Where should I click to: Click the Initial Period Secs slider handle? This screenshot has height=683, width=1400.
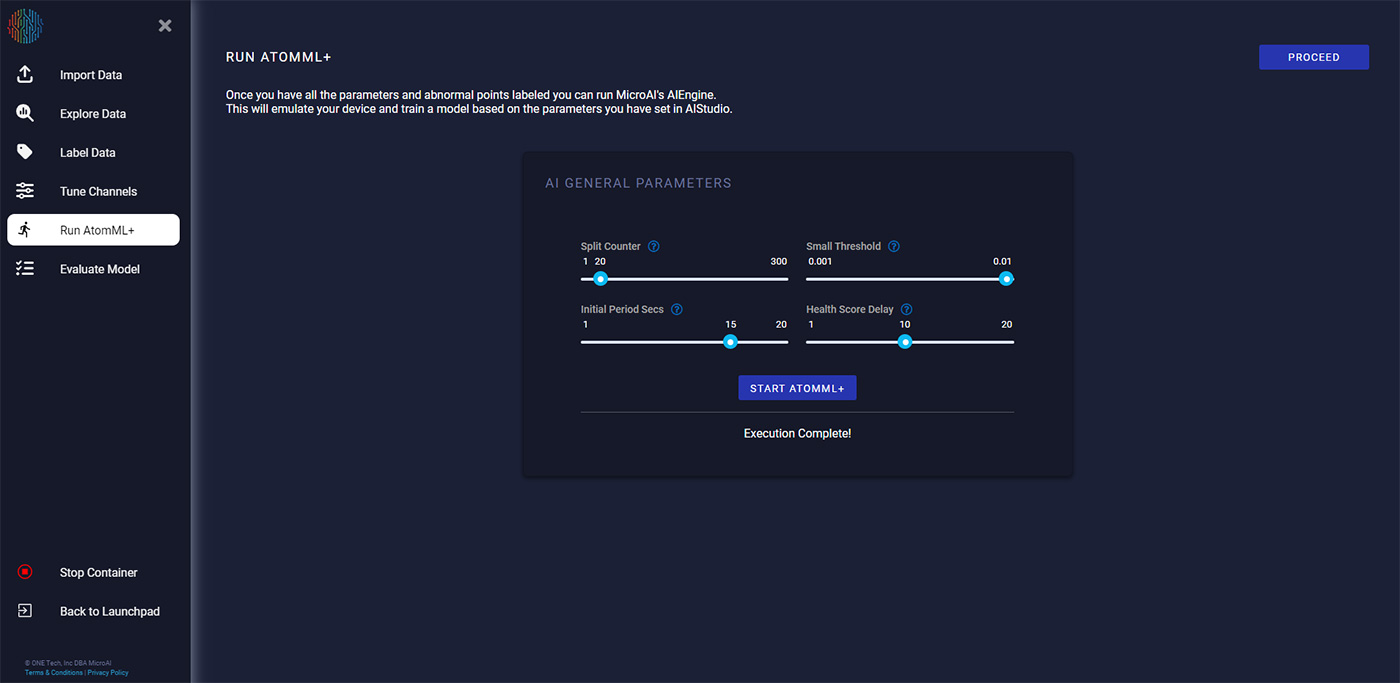(x=731, y=342)
